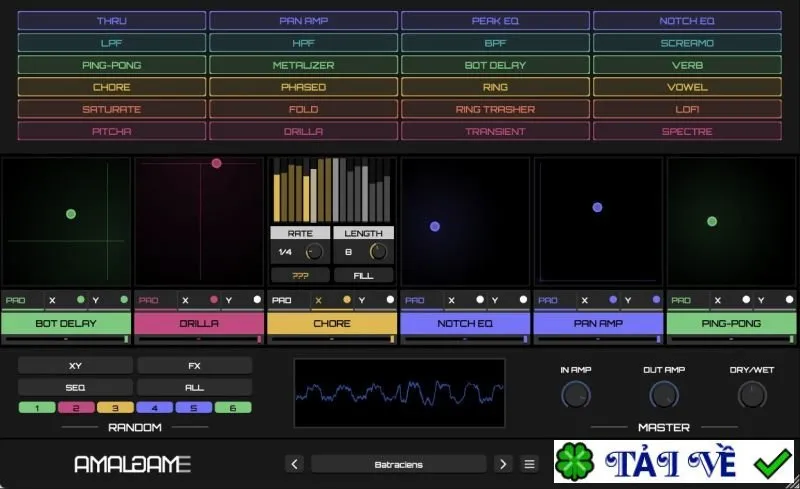Viewport: 800px width, 489px height.
Task: Click the LENGTH knob in sequencer
Action: [x=378, y=252]
